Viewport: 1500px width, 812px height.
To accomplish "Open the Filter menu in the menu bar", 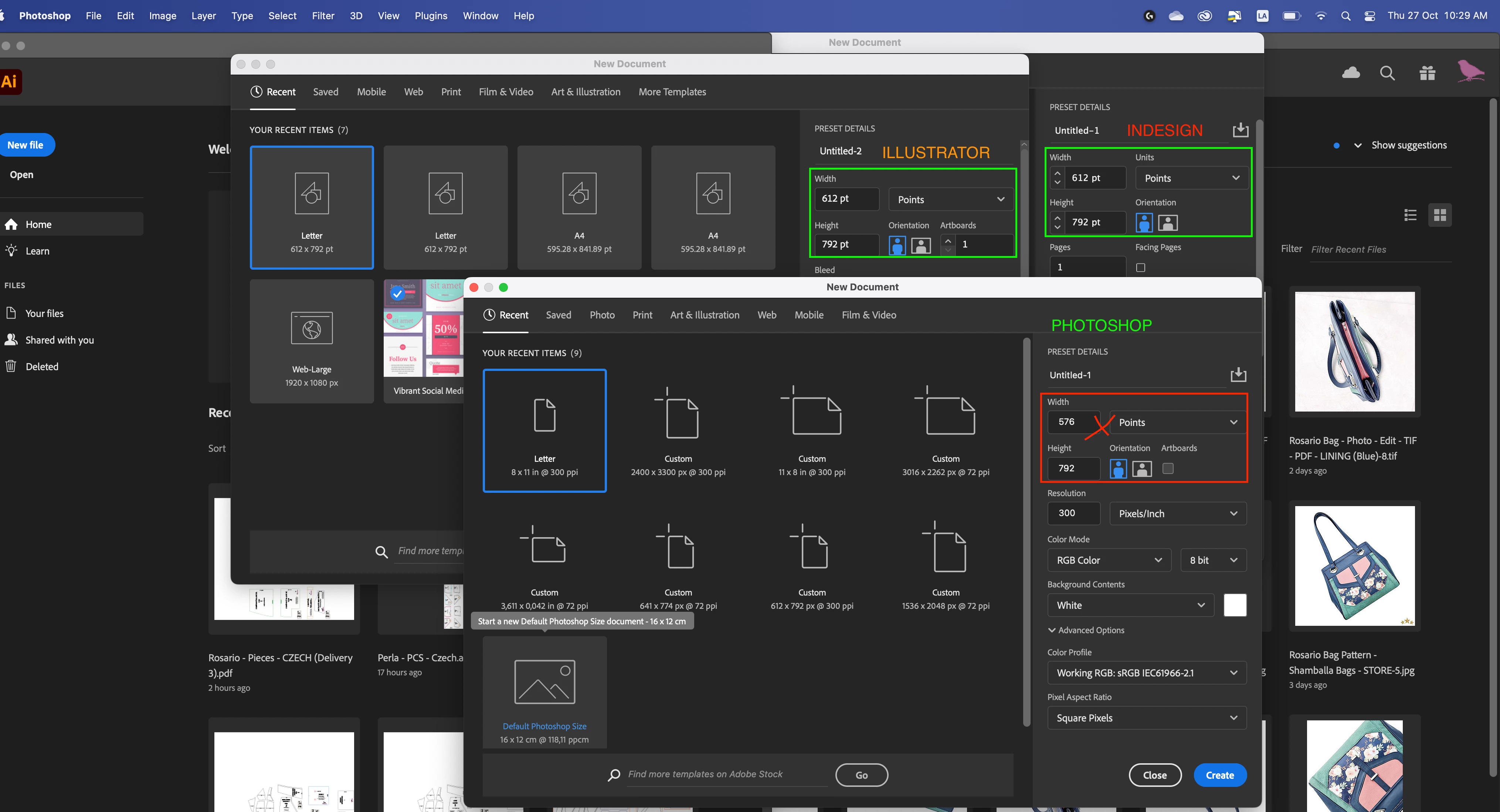I will (323, 16).
